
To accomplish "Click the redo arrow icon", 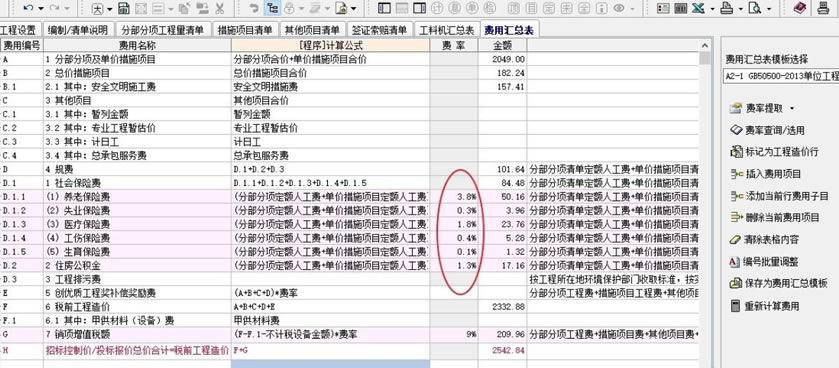I will tap(54, 9).
